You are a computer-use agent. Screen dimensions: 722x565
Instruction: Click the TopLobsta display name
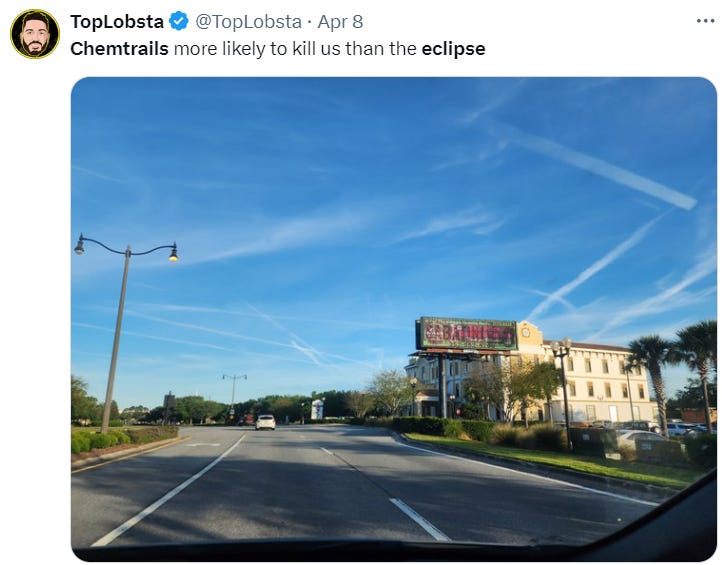(117, 22)
